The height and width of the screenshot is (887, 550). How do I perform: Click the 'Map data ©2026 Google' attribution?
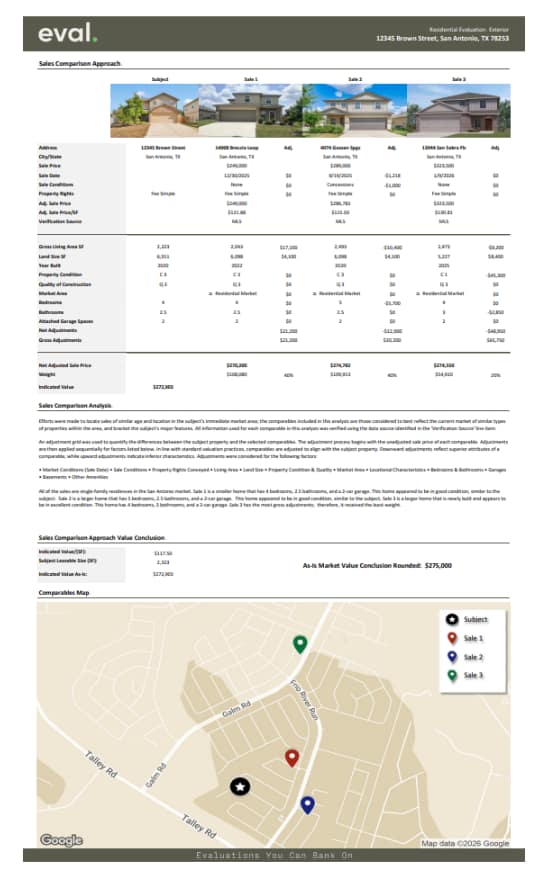tap(465, 843)
